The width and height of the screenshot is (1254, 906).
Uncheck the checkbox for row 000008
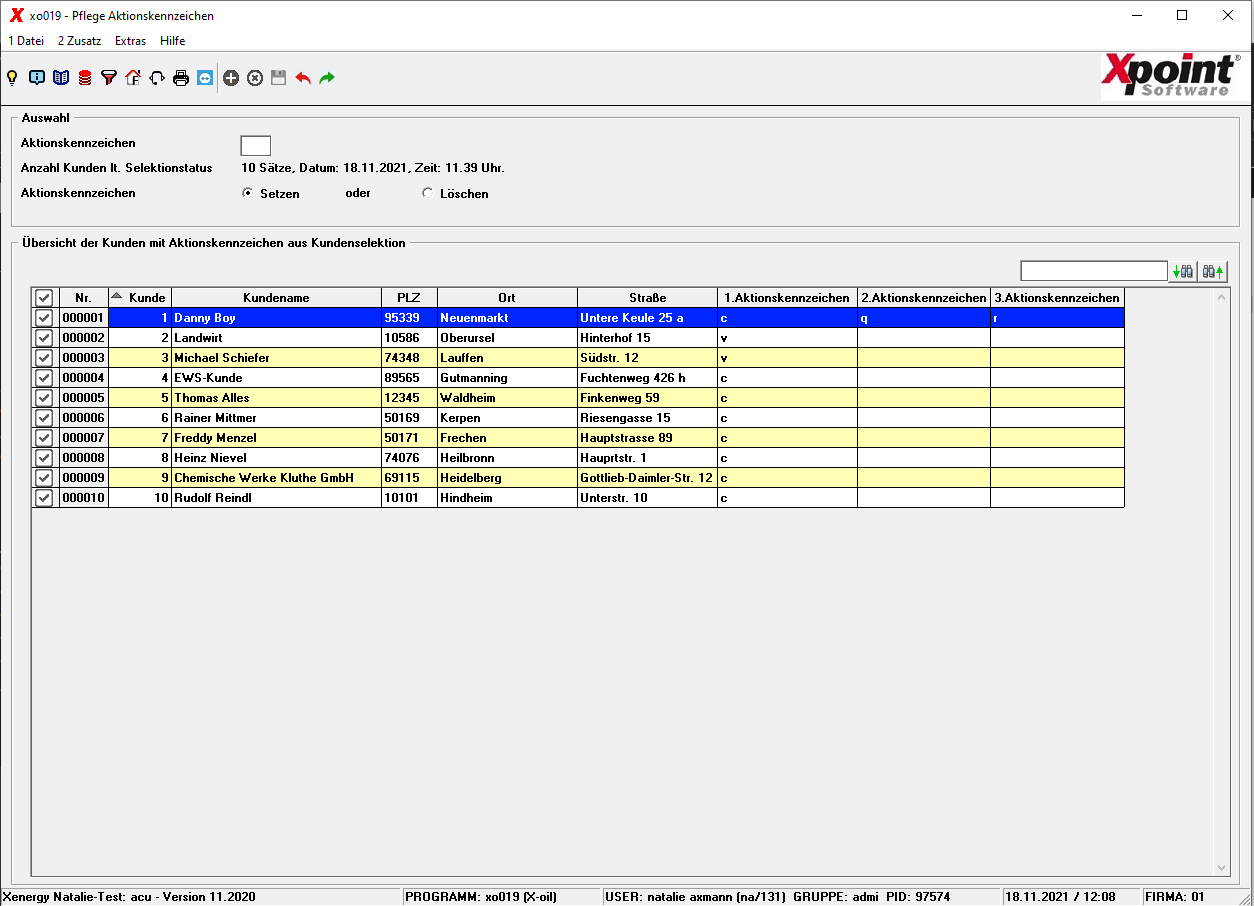coord(44,458)
